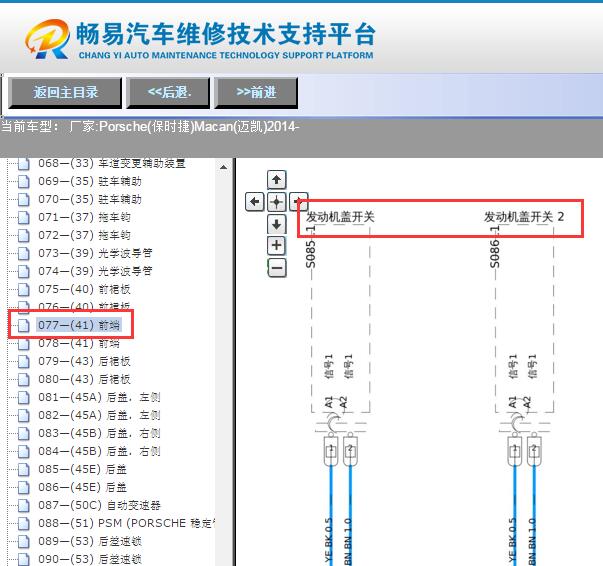The width and height of the screenshot is (603, 566).
Task: Click the document icon beside 071—(37)
Action: click(x=23, y=218)
